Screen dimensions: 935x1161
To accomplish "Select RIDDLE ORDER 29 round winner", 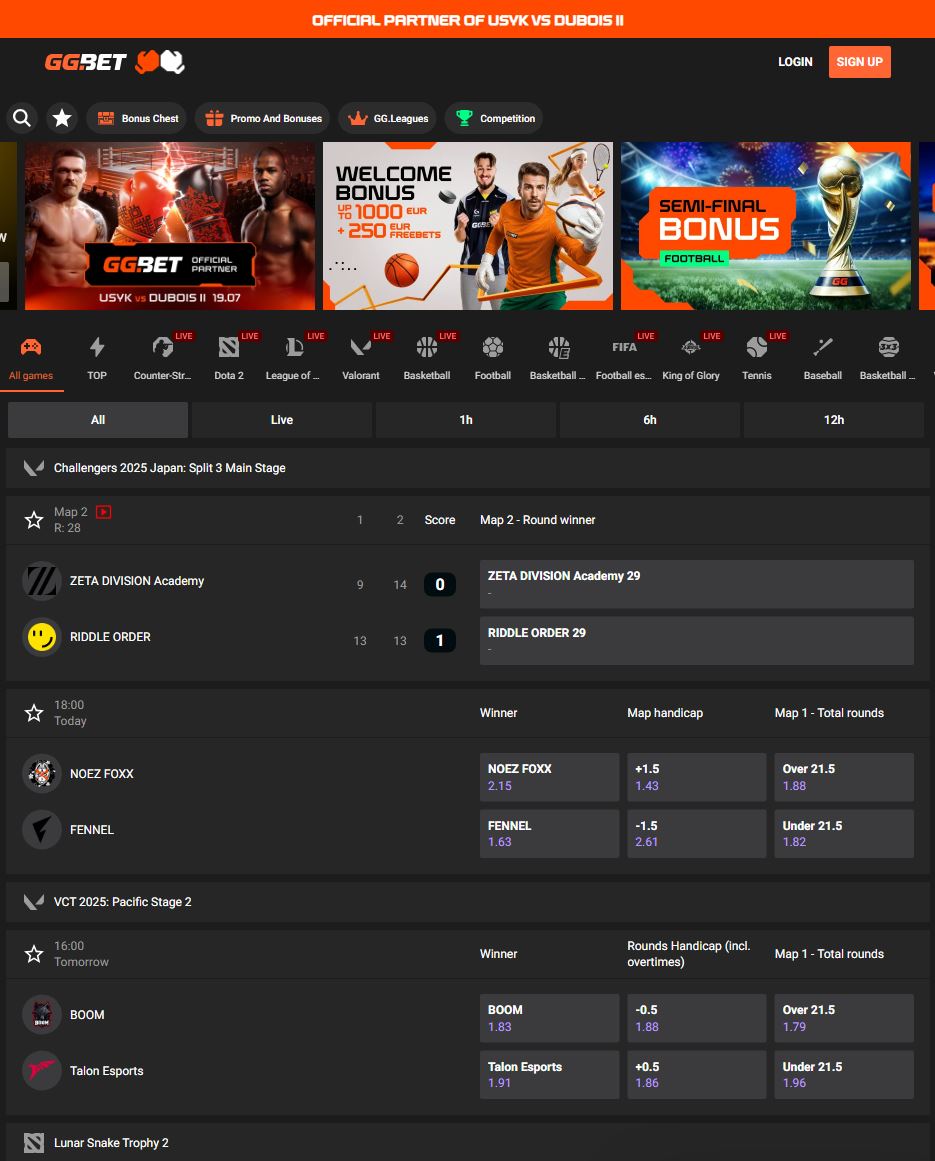I will click(697, 640).
